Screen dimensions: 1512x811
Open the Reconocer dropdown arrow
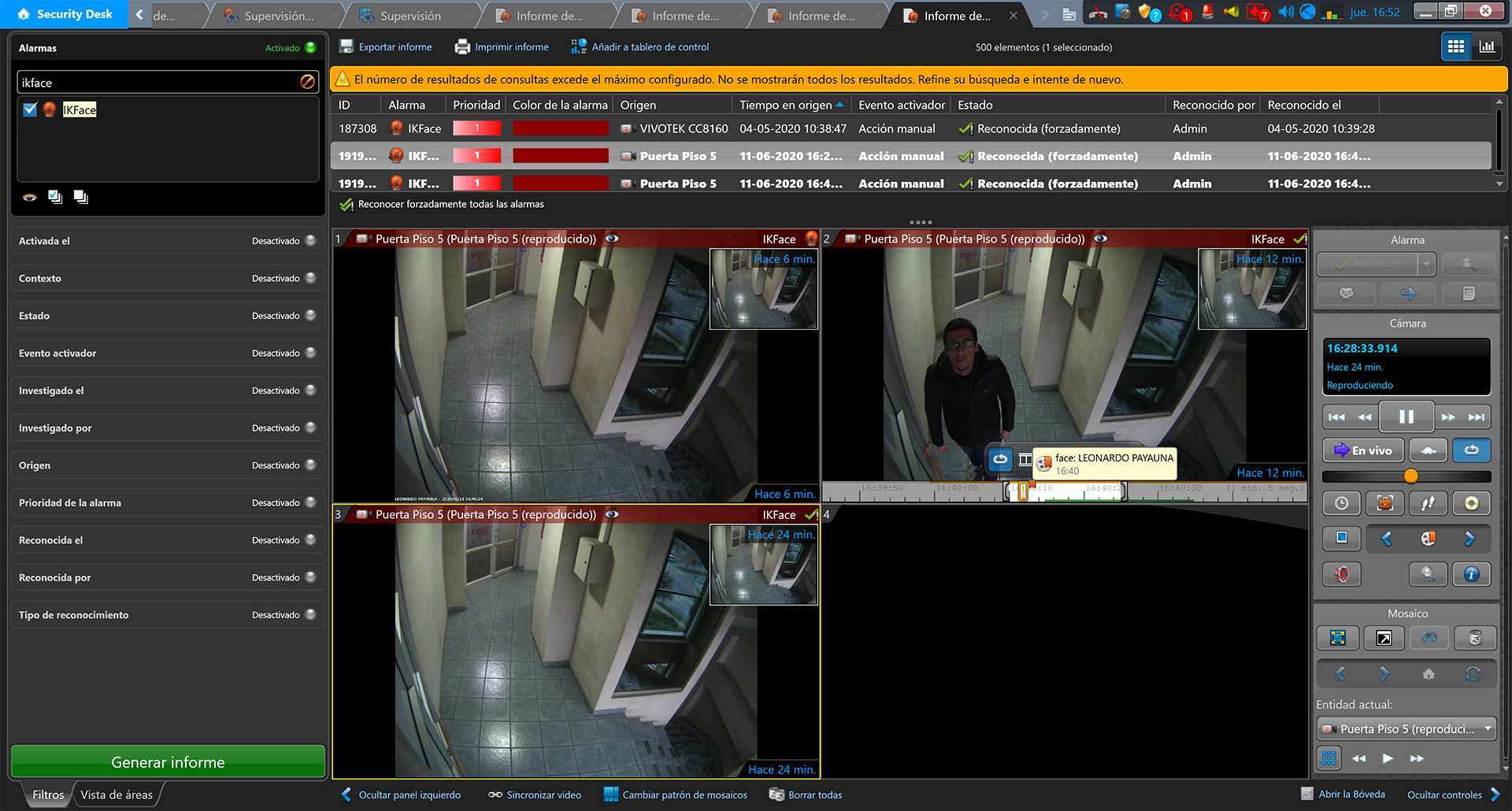(1427, 264)
